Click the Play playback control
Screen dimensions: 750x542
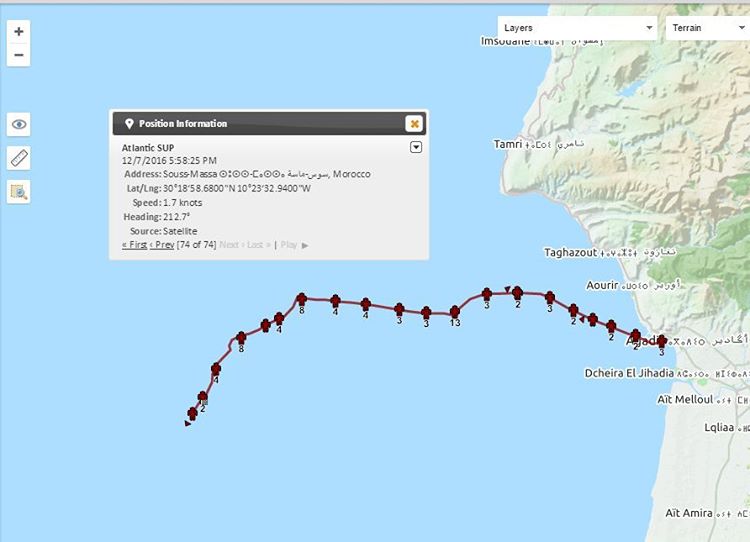tap(292, 244)
